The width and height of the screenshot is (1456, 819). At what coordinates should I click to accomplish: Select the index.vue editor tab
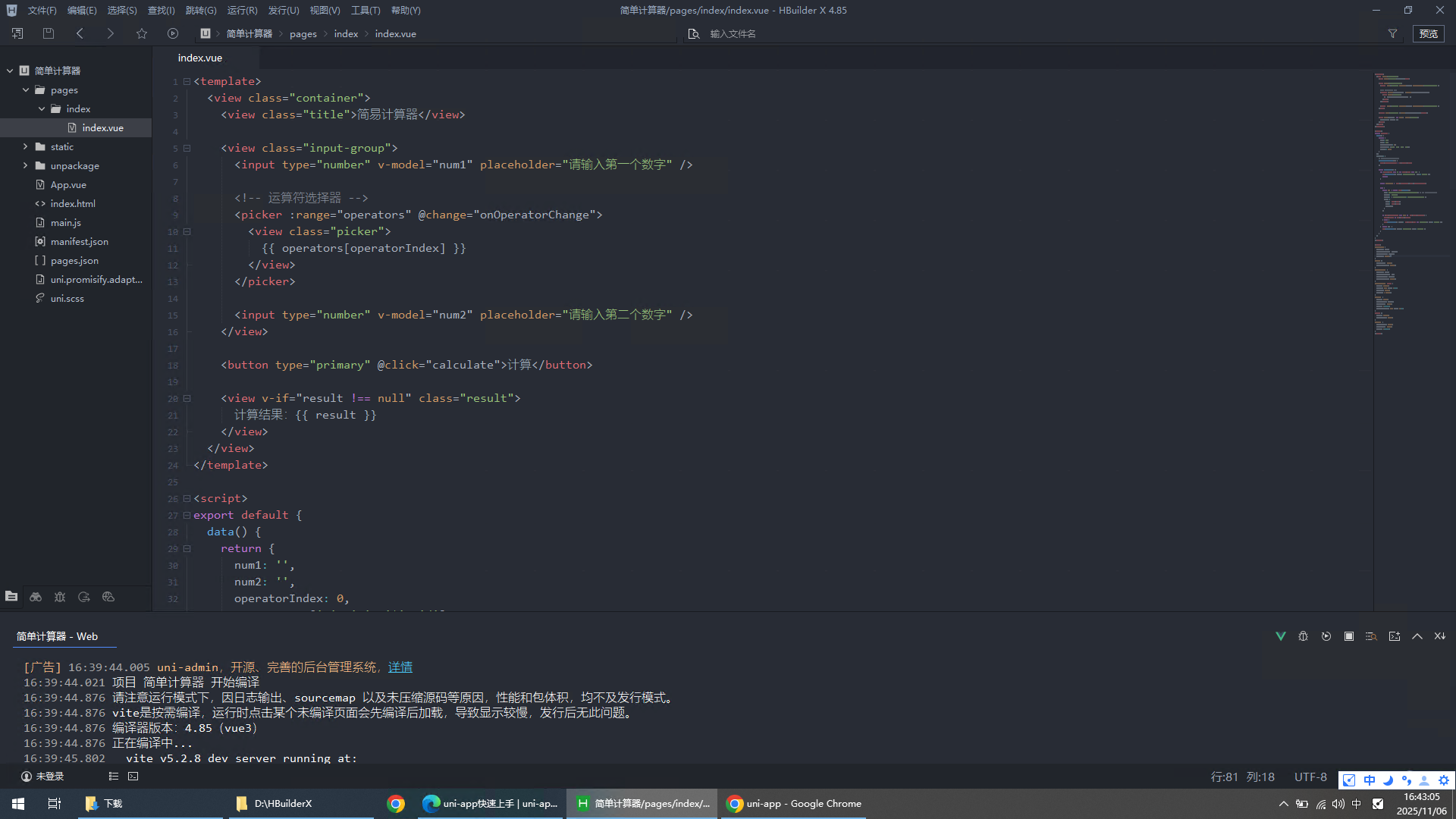click(x=200, y=58)
